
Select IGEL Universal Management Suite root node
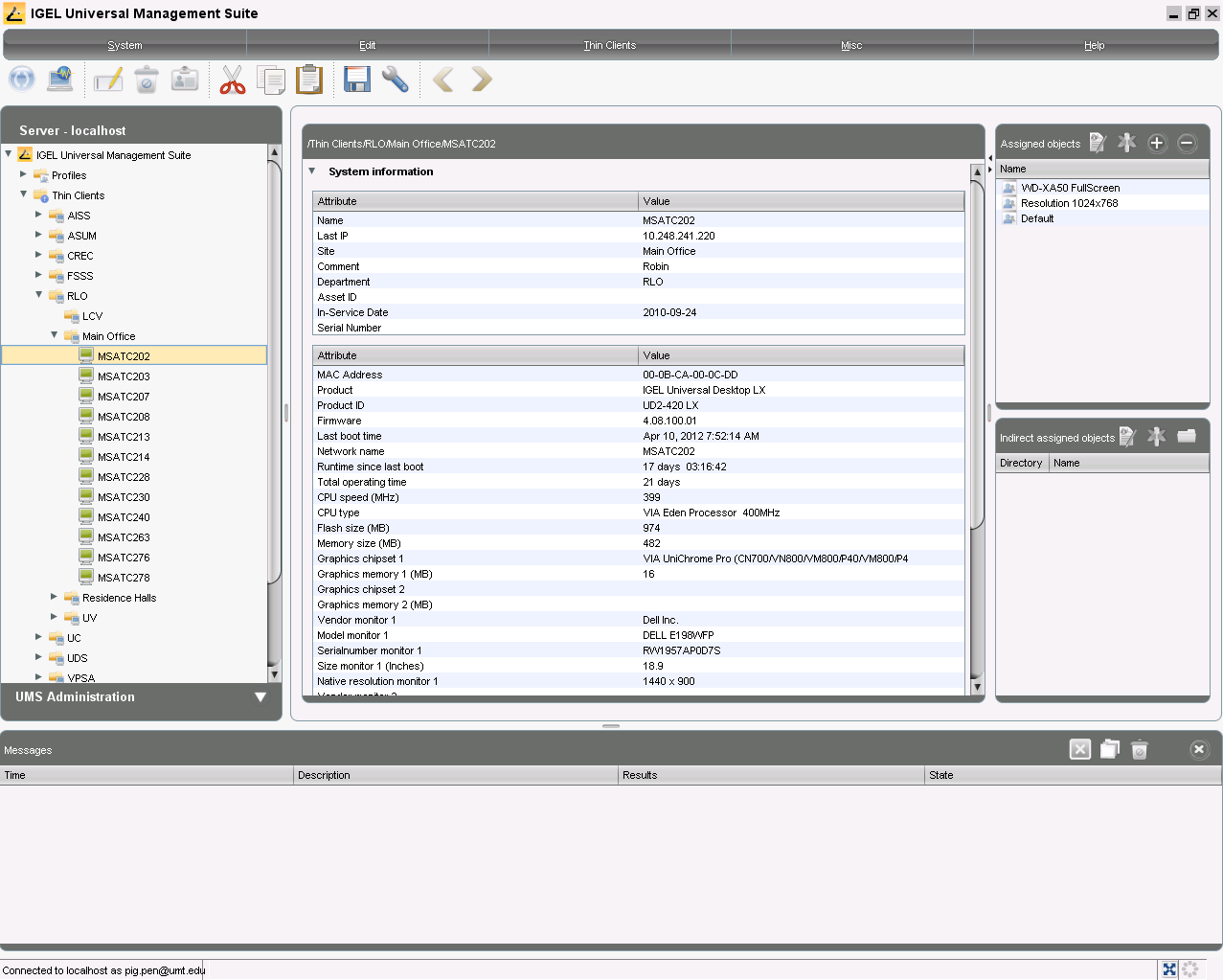113,155
